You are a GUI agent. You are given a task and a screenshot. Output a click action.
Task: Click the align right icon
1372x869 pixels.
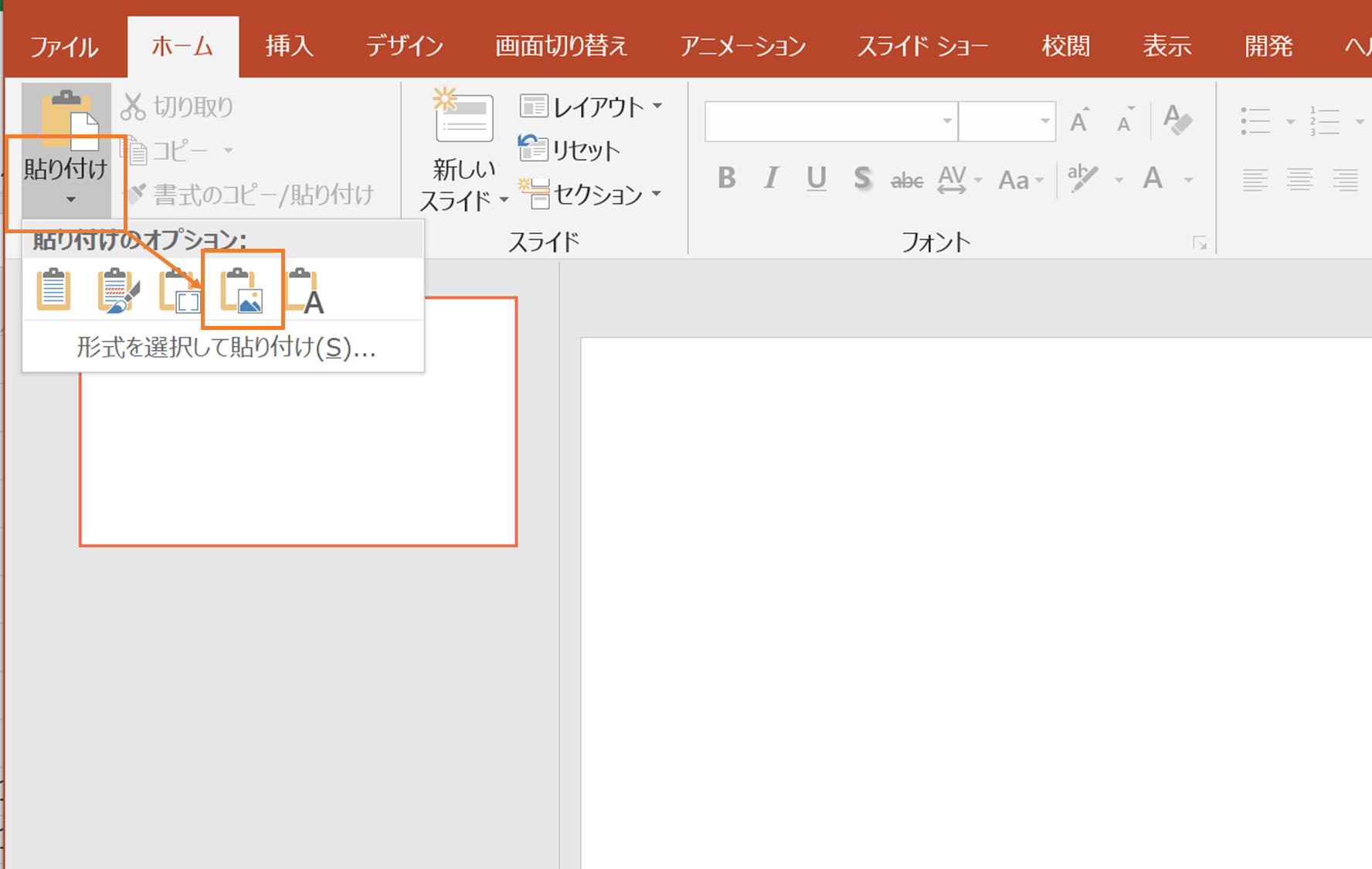1345,180
